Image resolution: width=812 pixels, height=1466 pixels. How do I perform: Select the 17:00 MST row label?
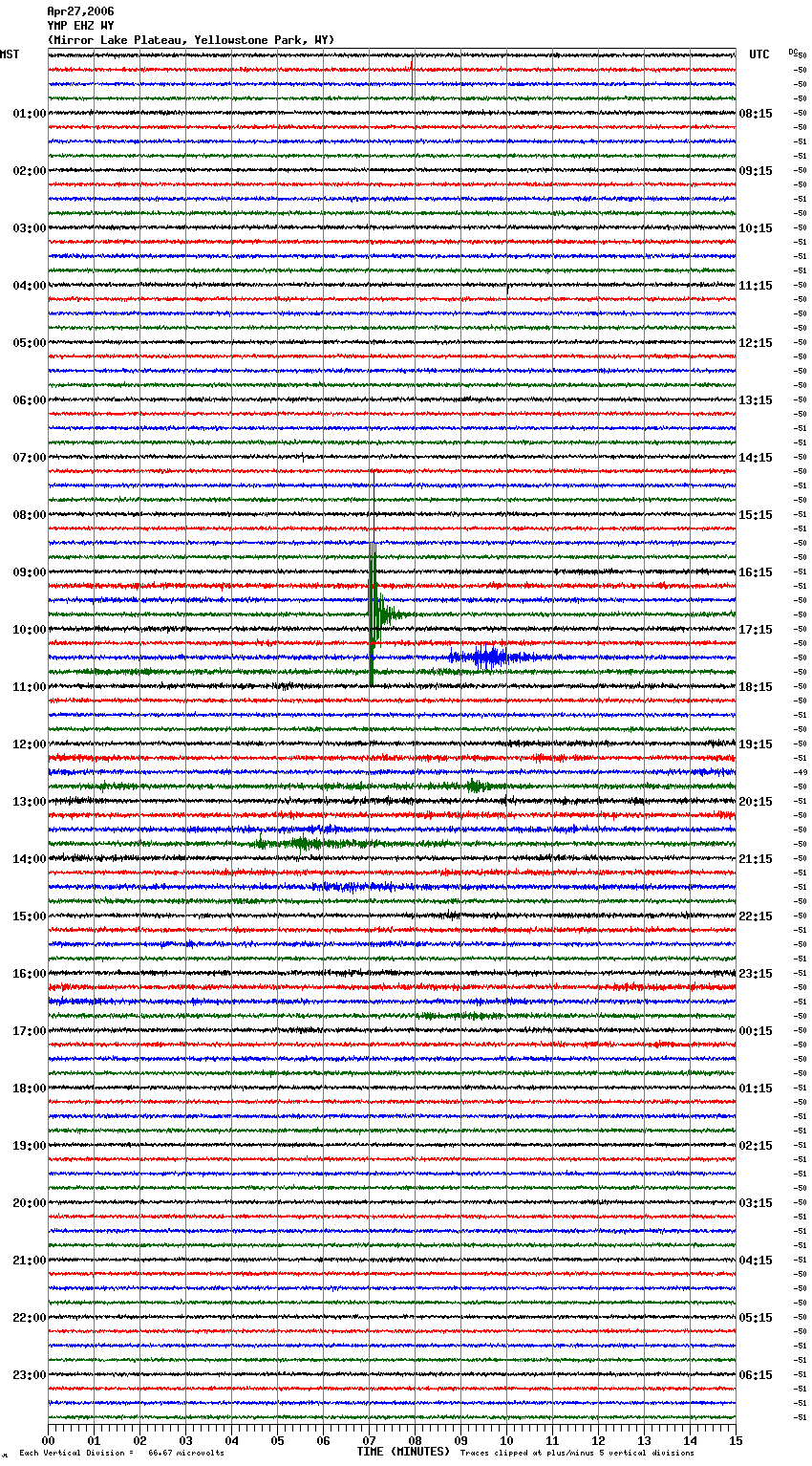30,1031
